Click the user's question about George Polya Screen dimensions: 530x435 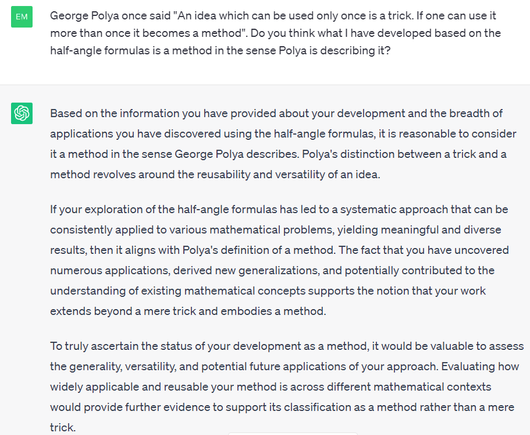[x=275, y=33]
